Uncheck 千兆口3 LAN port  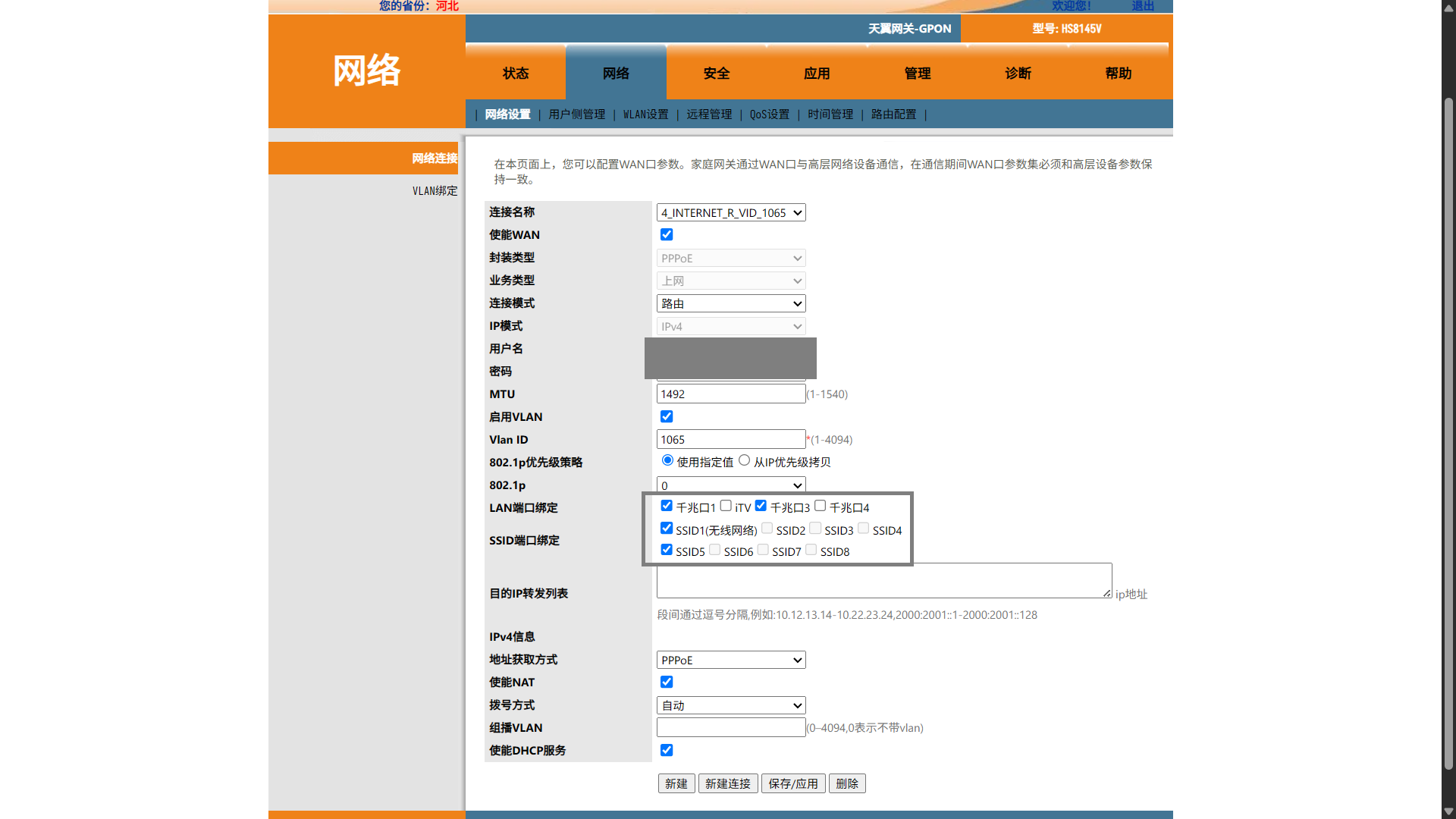click(x=761, y=506)
